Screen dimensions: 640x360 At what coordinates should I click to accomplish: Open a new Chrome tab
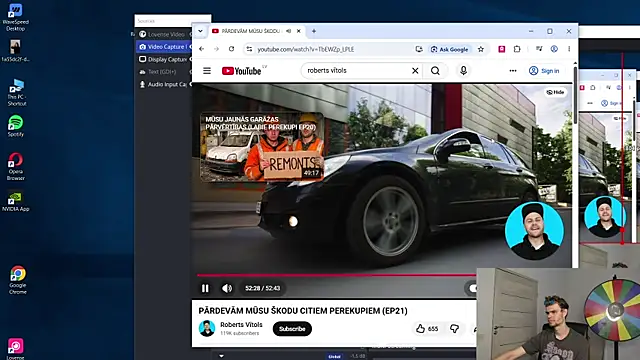(314, 31)
